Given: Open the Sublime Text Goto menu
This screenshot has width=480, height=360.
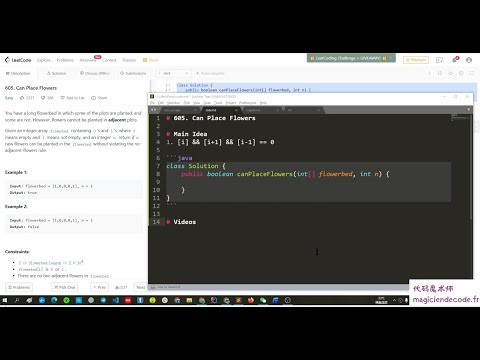Looking at the screenshot, I should coord(207,103).
